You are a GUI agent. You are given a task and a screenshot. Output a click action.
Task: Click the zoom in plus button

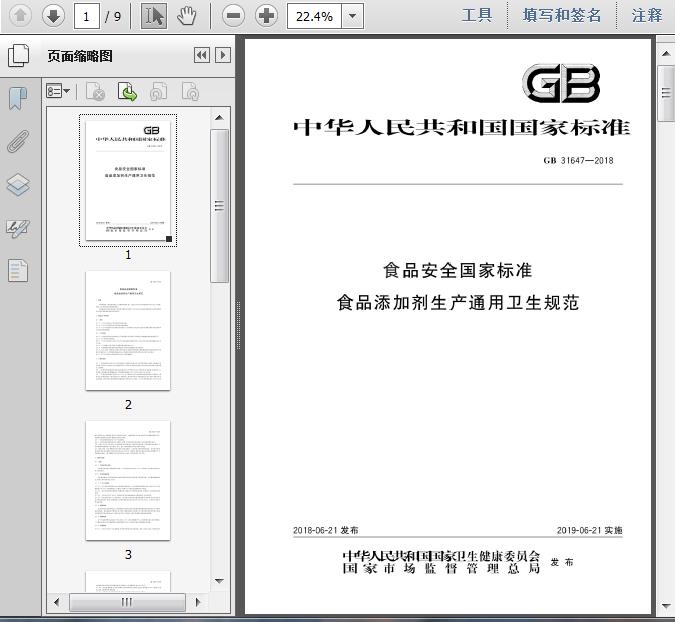[266, 15]
